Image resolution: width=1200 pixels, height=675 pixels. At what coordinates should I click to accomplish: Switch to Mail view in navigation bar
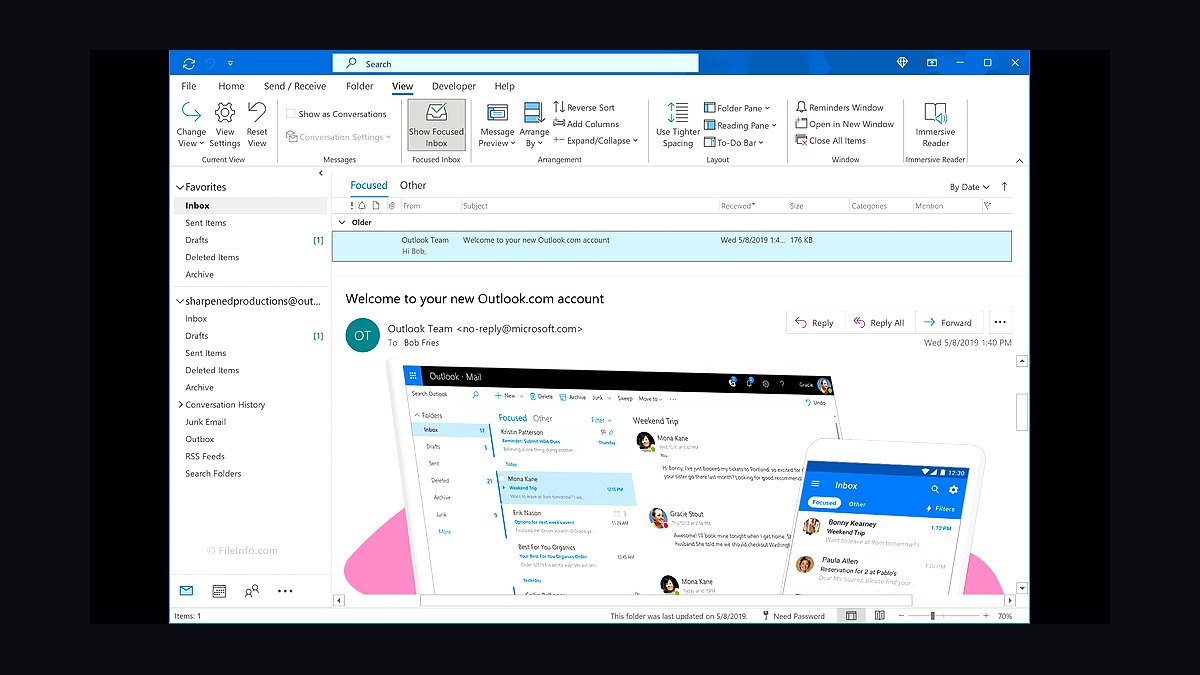click(x=186, y=590)
